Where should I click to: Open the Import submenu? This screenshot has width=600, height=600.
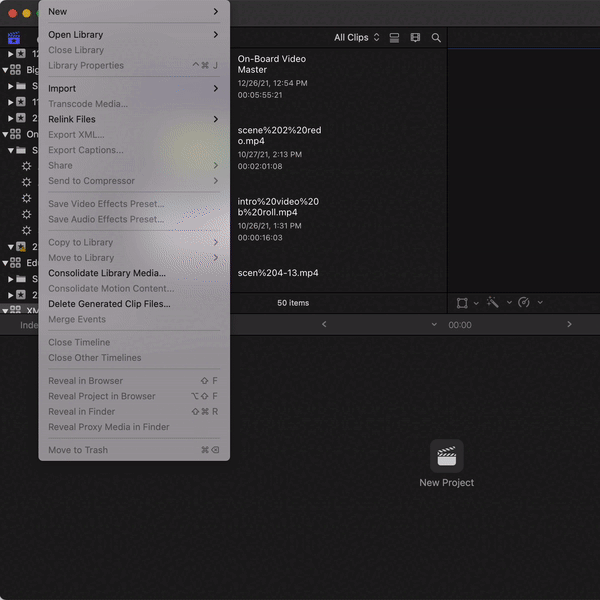tap(134, 88)
